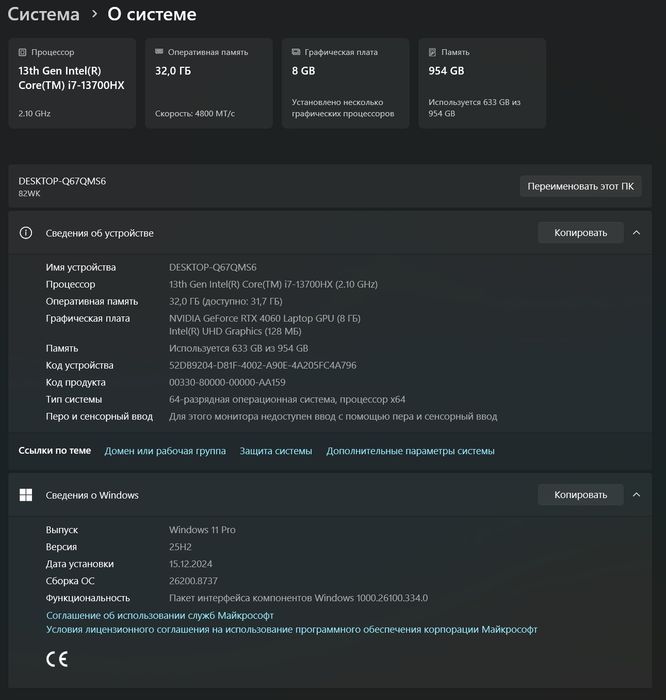Screen dimensions: 666x700
Task: Click the Тип системы label
Action: pos(74,399)
